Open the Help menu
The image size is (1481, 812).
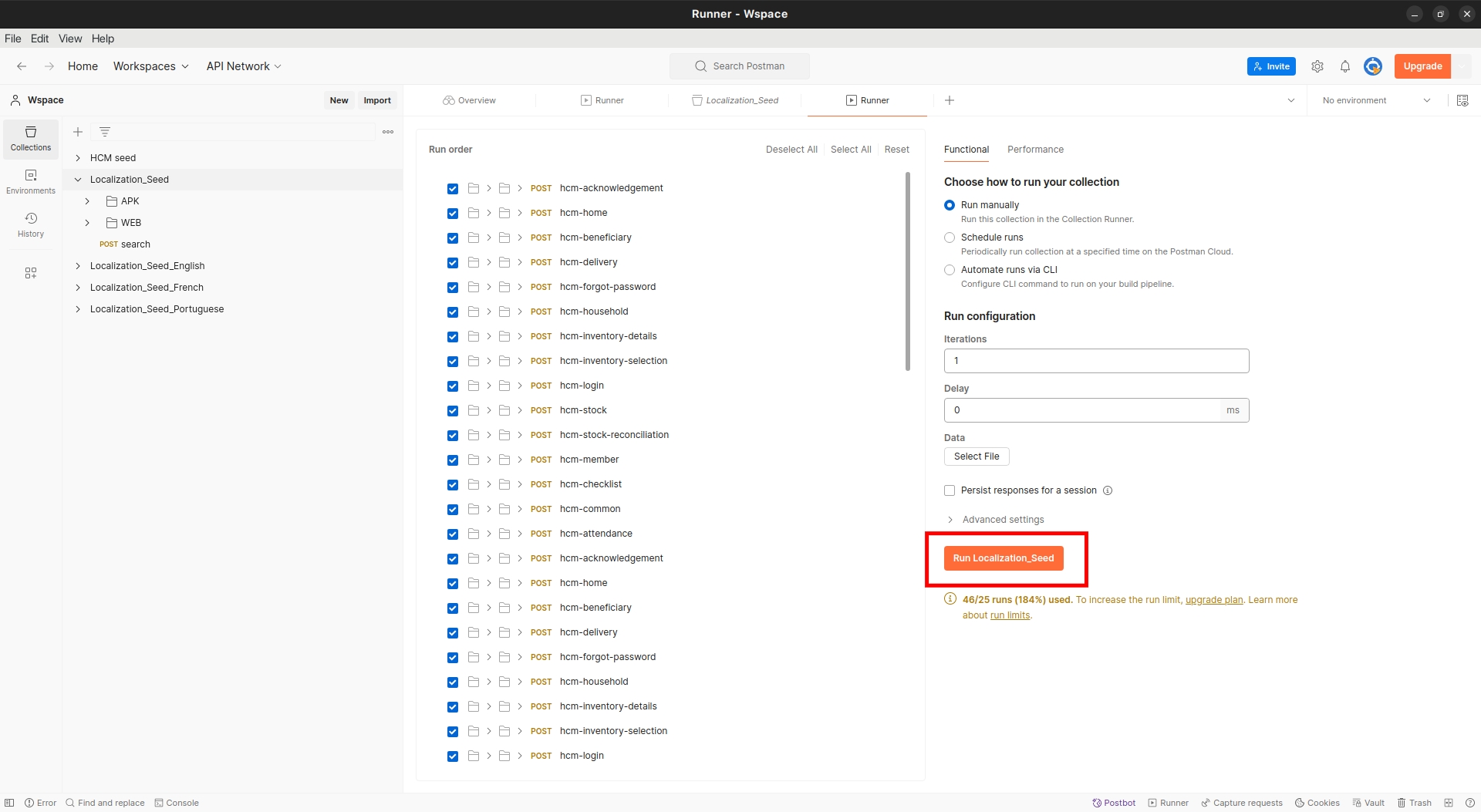pyautogui.click(x=103, y=39)
